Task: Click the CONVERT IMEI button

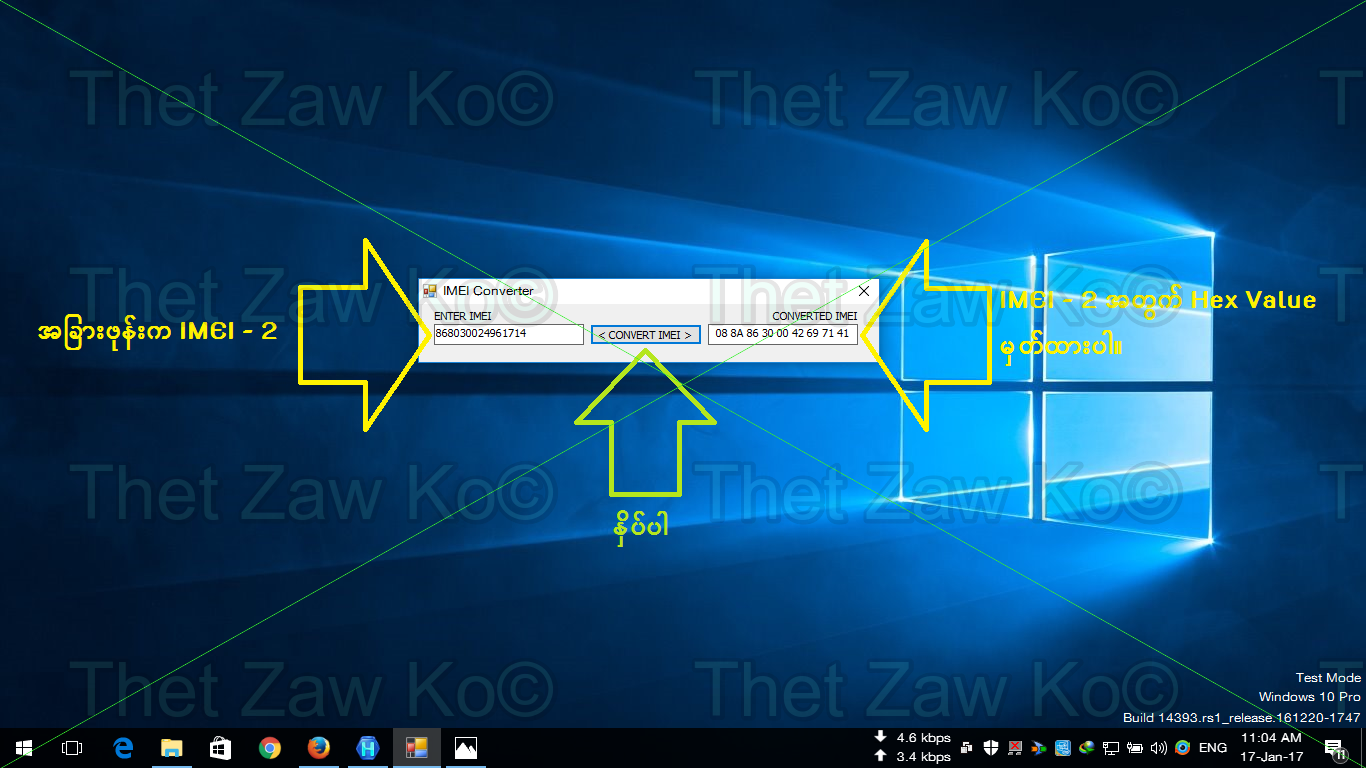Action: pos(645,335)
